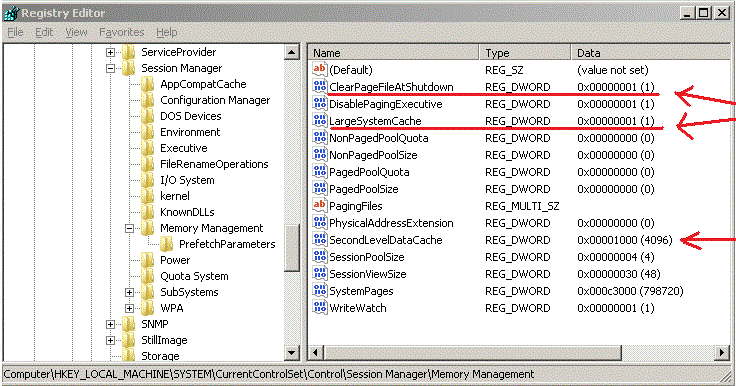
Task: Select the AppCompatCache key
Action: pyautogui.click(x=203, y=84)
